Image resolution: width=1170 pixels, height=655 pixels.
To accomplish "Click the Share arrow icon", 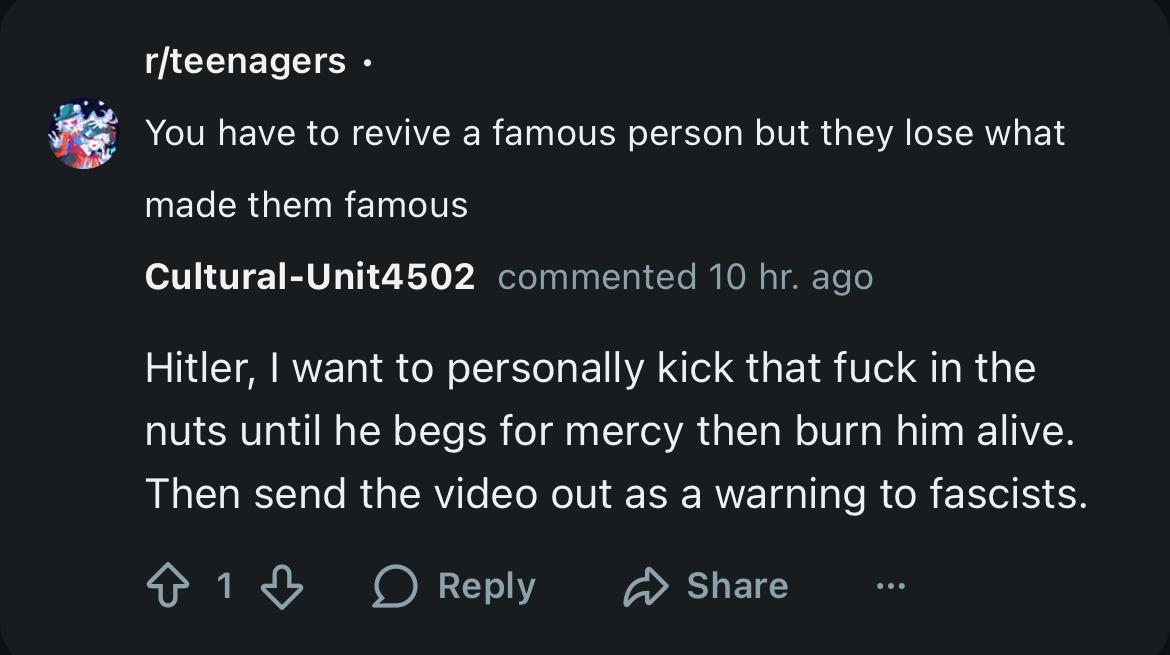I will [645, 586].
